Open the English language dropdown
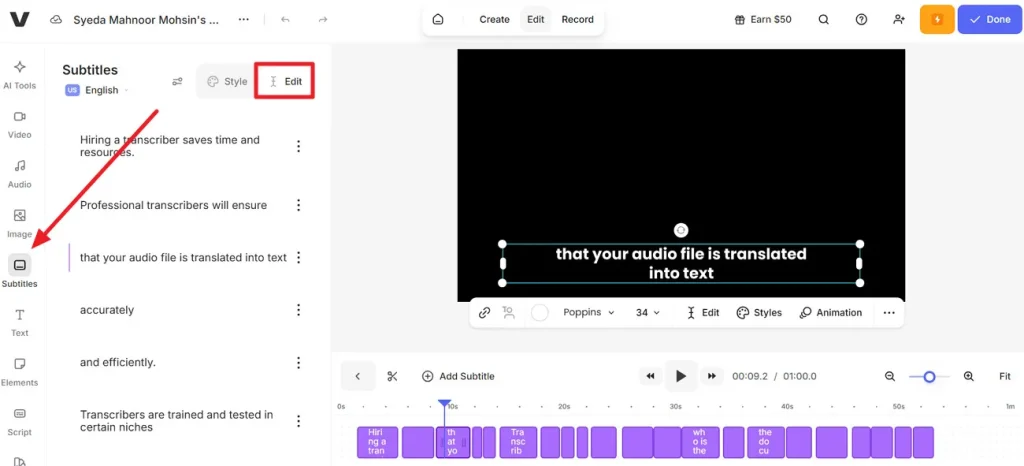Screen dimensions: 1024x466 (x=97, y=90)
